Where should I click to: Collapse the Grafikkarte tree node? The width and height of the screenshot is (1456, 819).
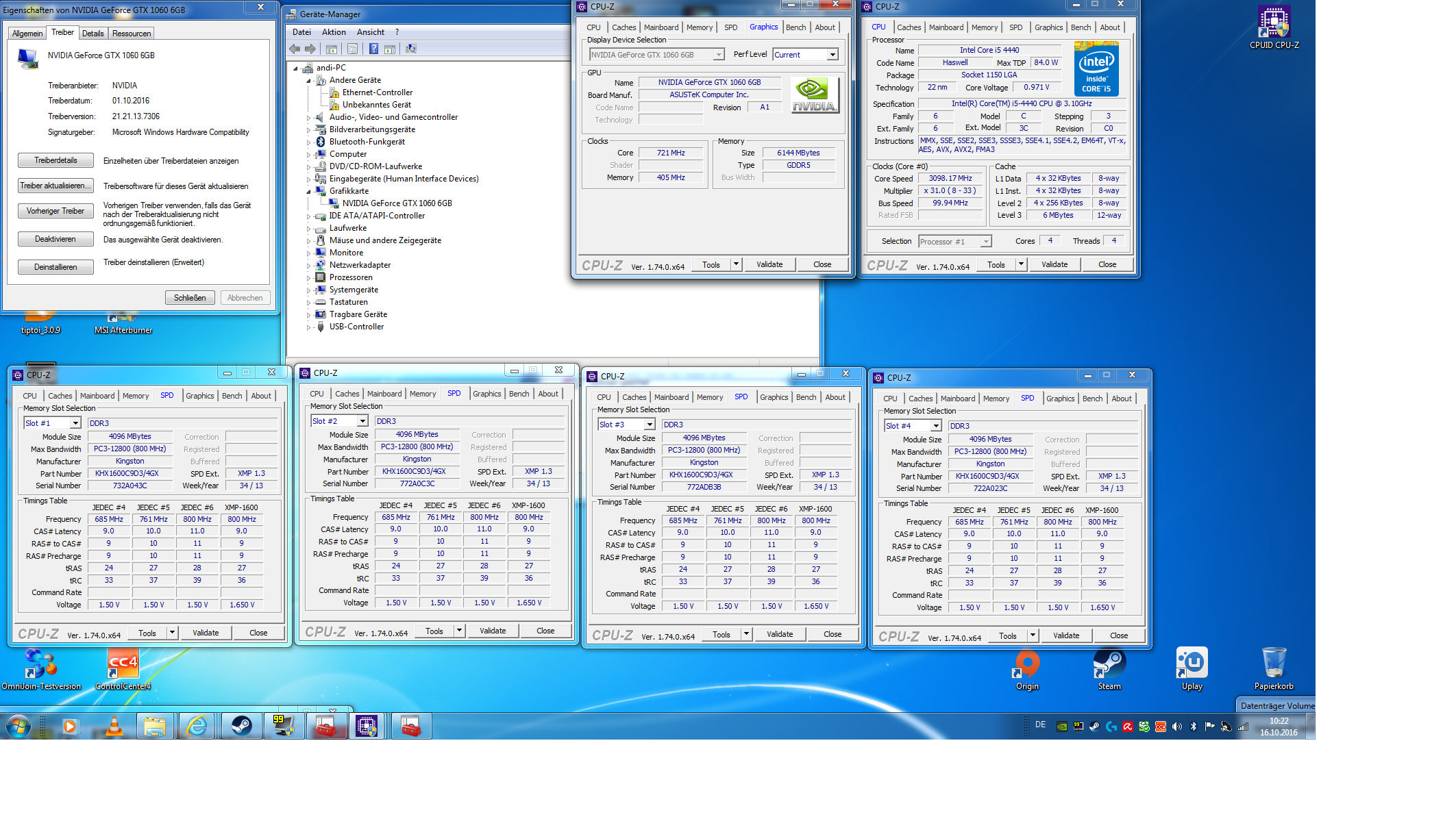tap(308, 192)
